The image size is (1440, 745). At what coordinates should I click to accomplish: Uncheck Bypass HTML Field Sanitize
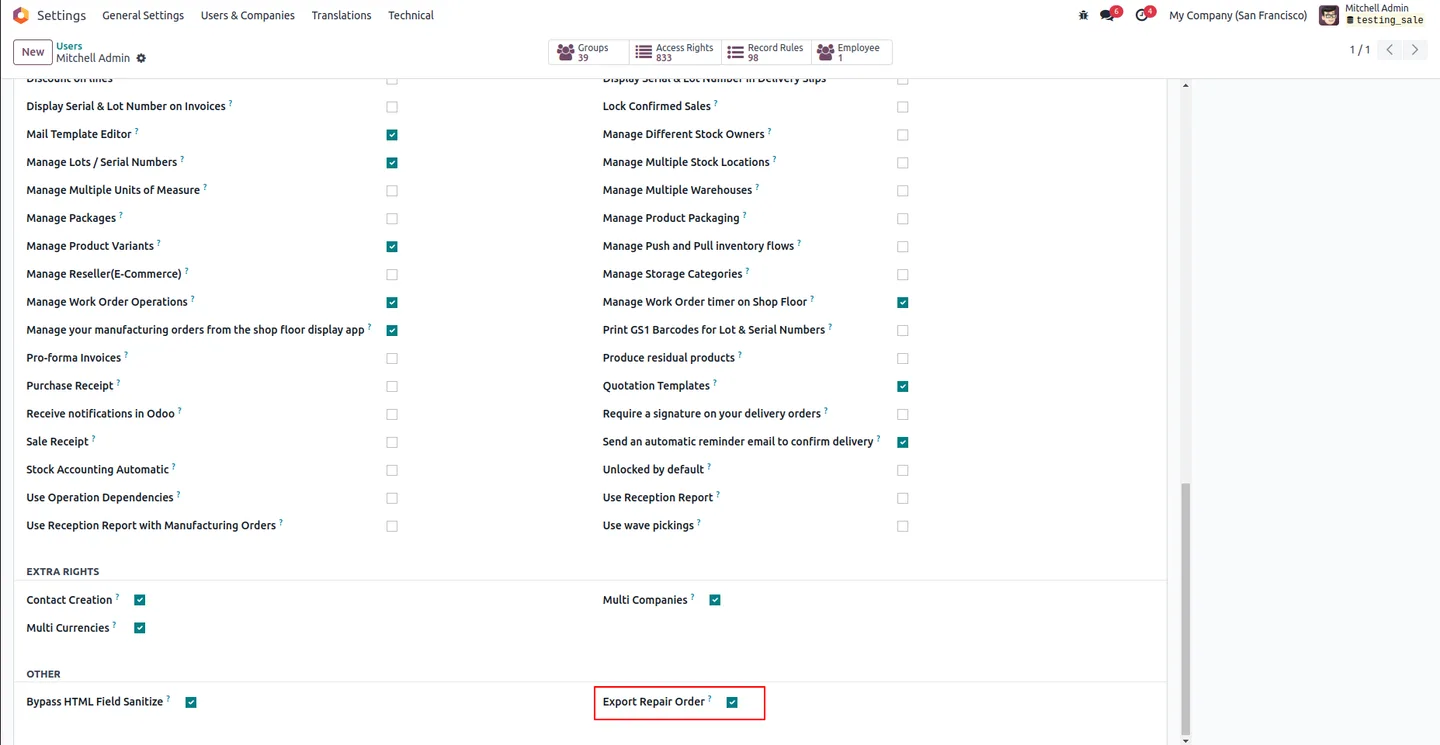[x=191, y=703]
